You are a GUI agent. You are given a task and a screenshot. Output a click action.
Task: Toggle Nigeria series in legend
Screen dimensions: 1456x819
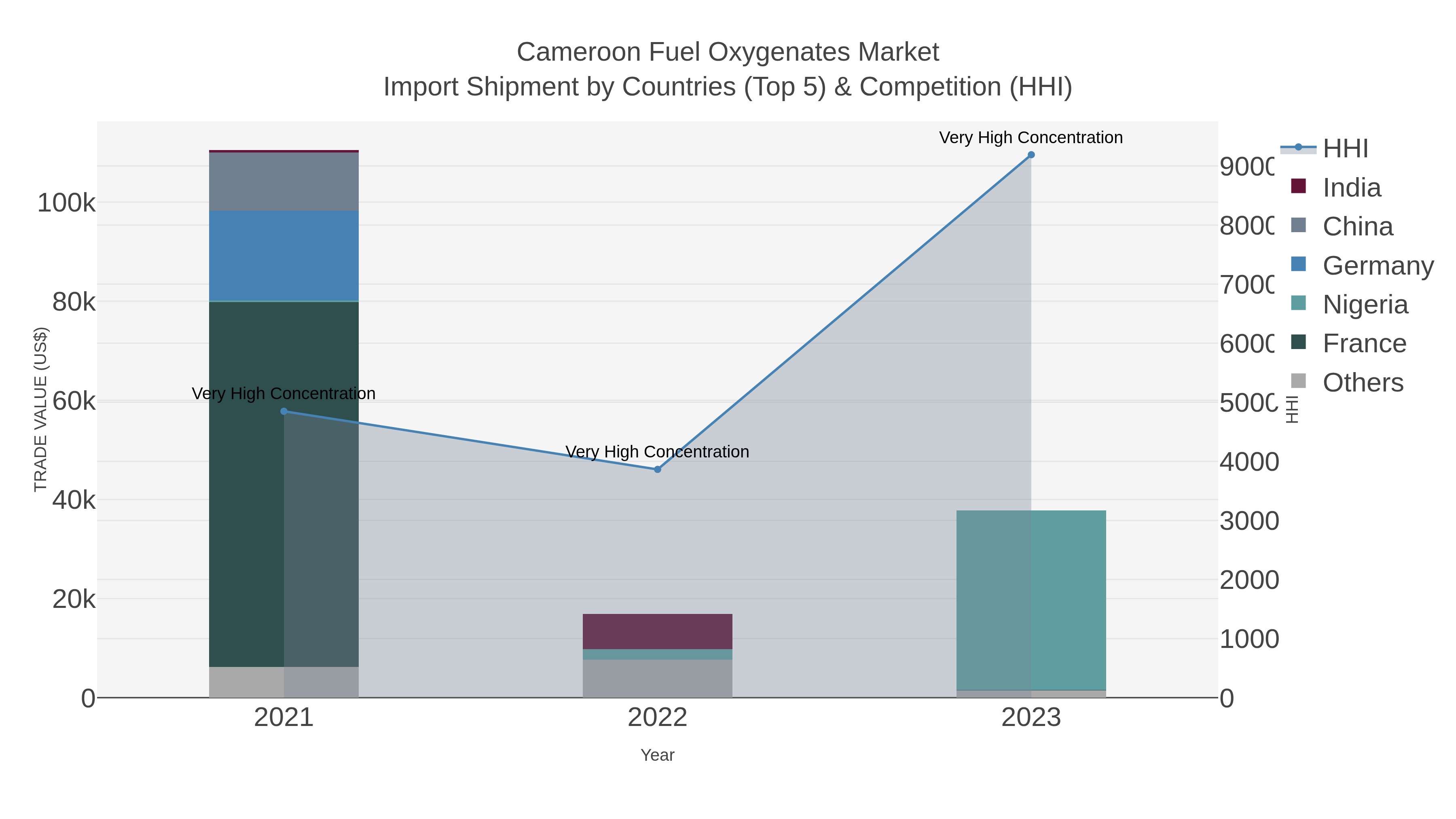point(1350,305)
